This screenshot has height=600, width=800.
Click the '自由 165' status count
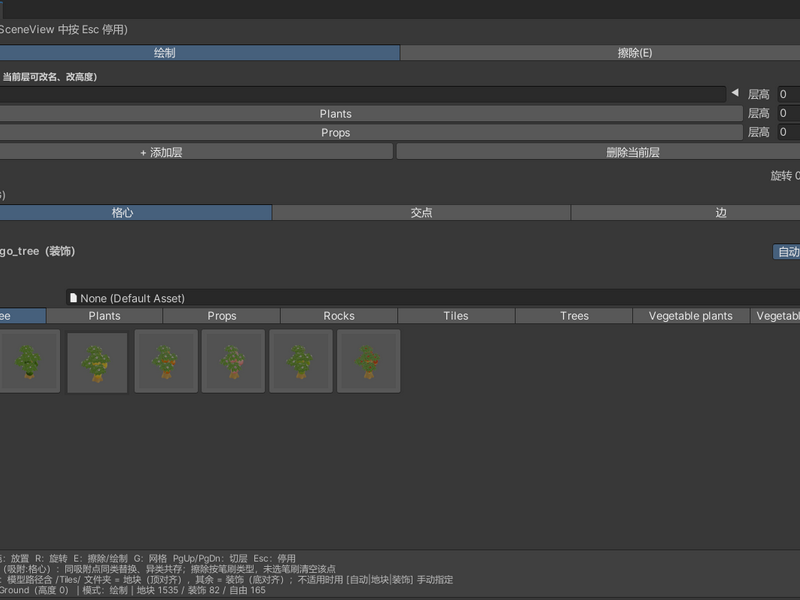click(x=247, y=590)
